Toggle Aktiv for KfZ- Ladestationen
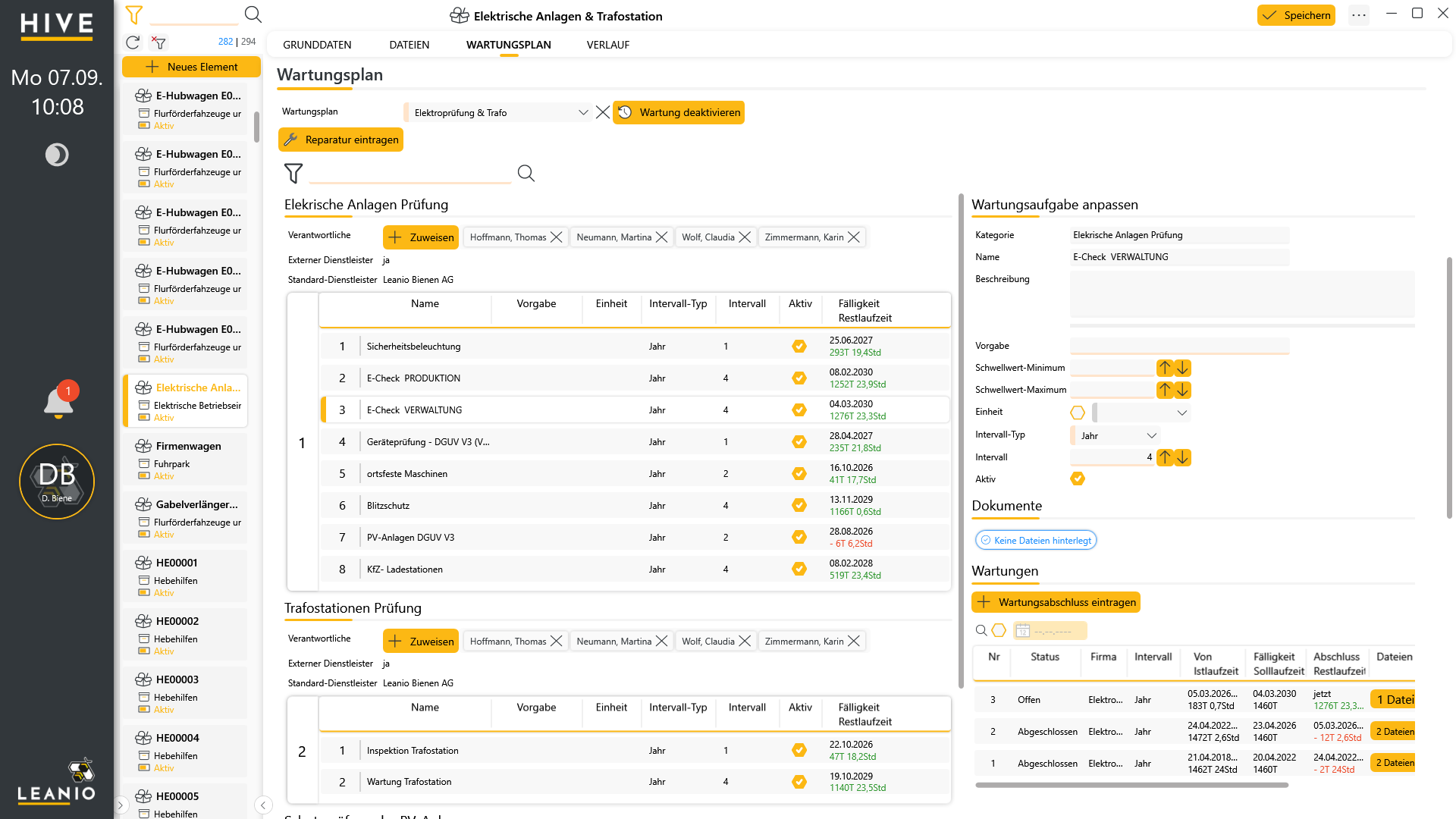1456x819 pixels. click(799, 570)
